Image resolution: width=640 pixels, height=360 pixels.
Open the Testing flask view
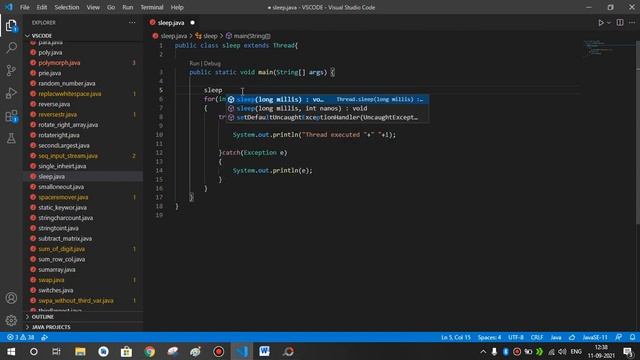click(11, 138)
